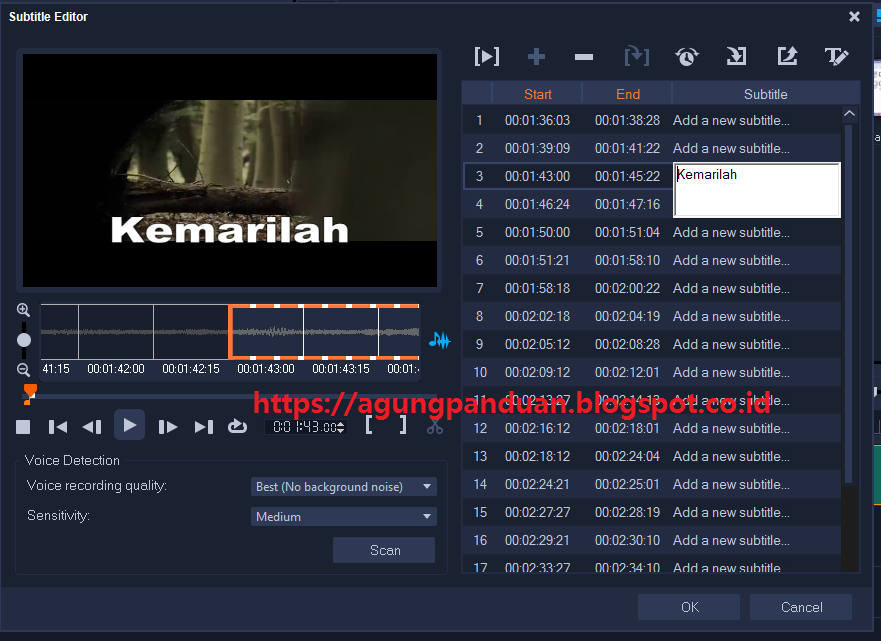Click the zoom out magnifier icon
This screenshot has height=641, width=881.
tap(24, 369)
